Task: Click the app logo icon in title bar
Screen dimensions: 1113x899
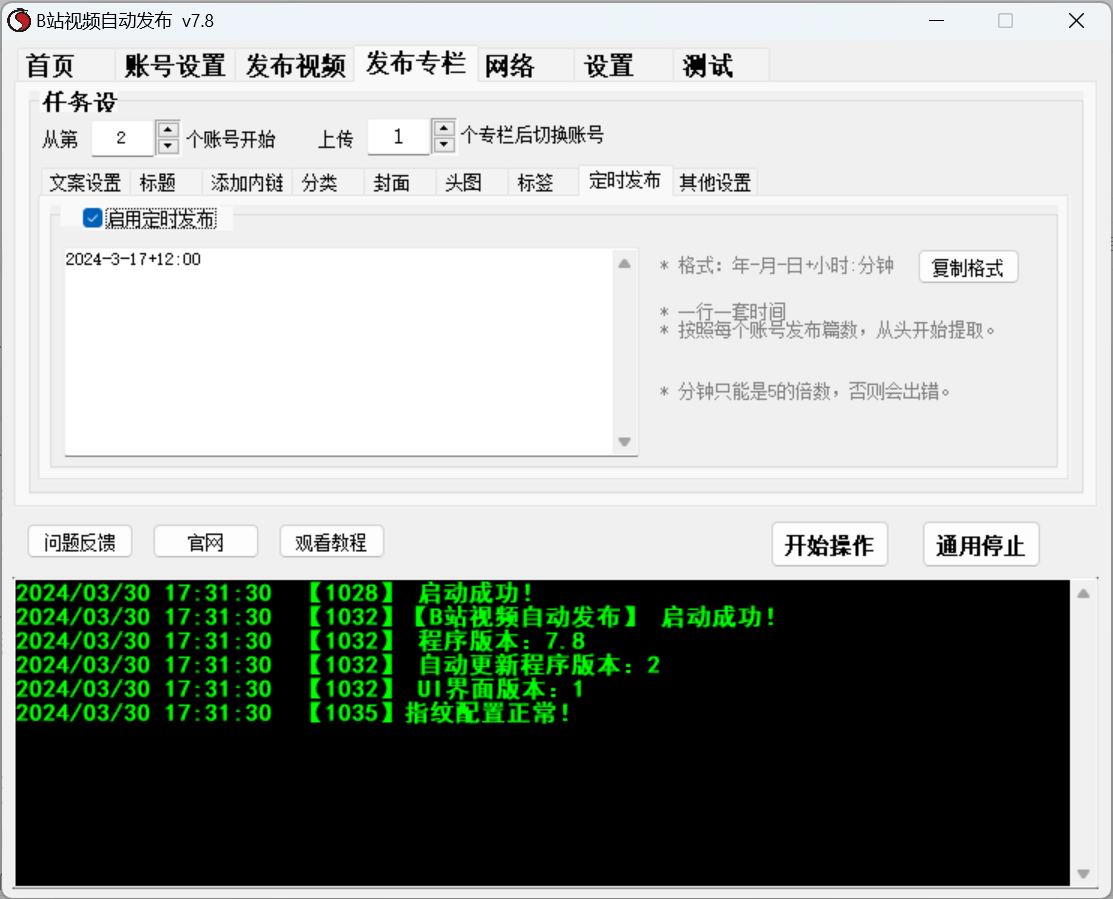Action: pos(19,21)
